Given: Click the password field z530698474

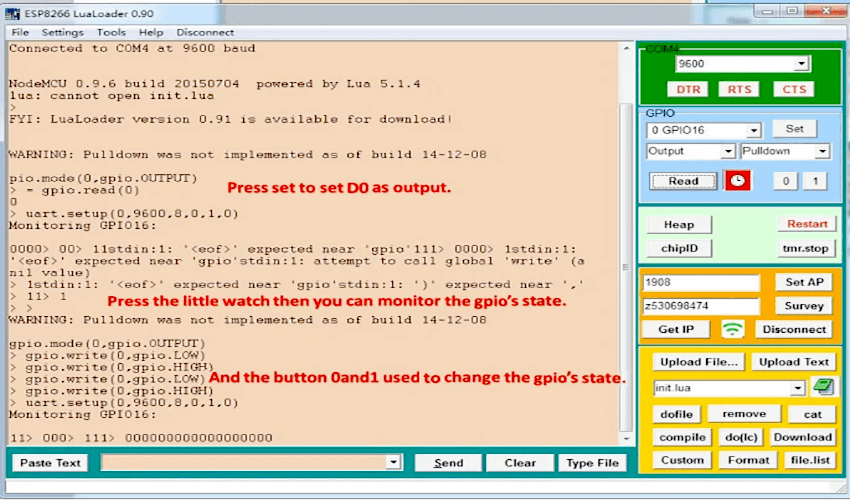Looking at the screenshot, I should point(700,306).
